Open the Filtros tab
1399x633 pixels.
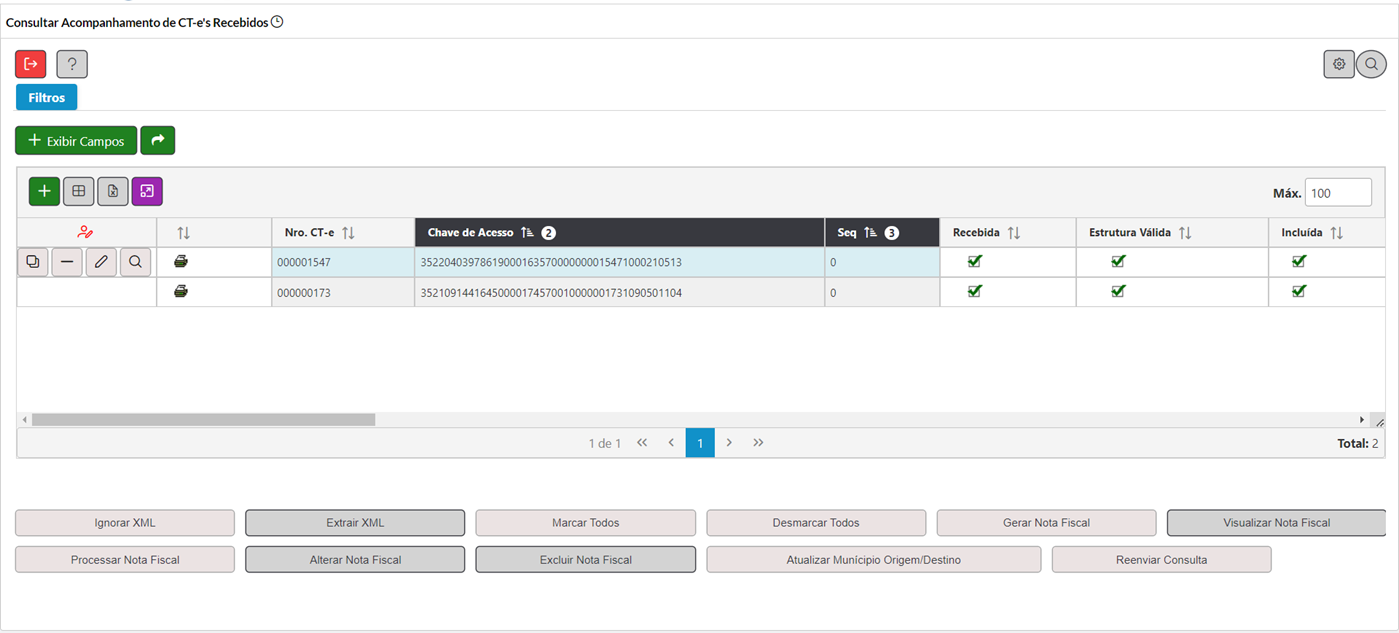pos(47,98)
